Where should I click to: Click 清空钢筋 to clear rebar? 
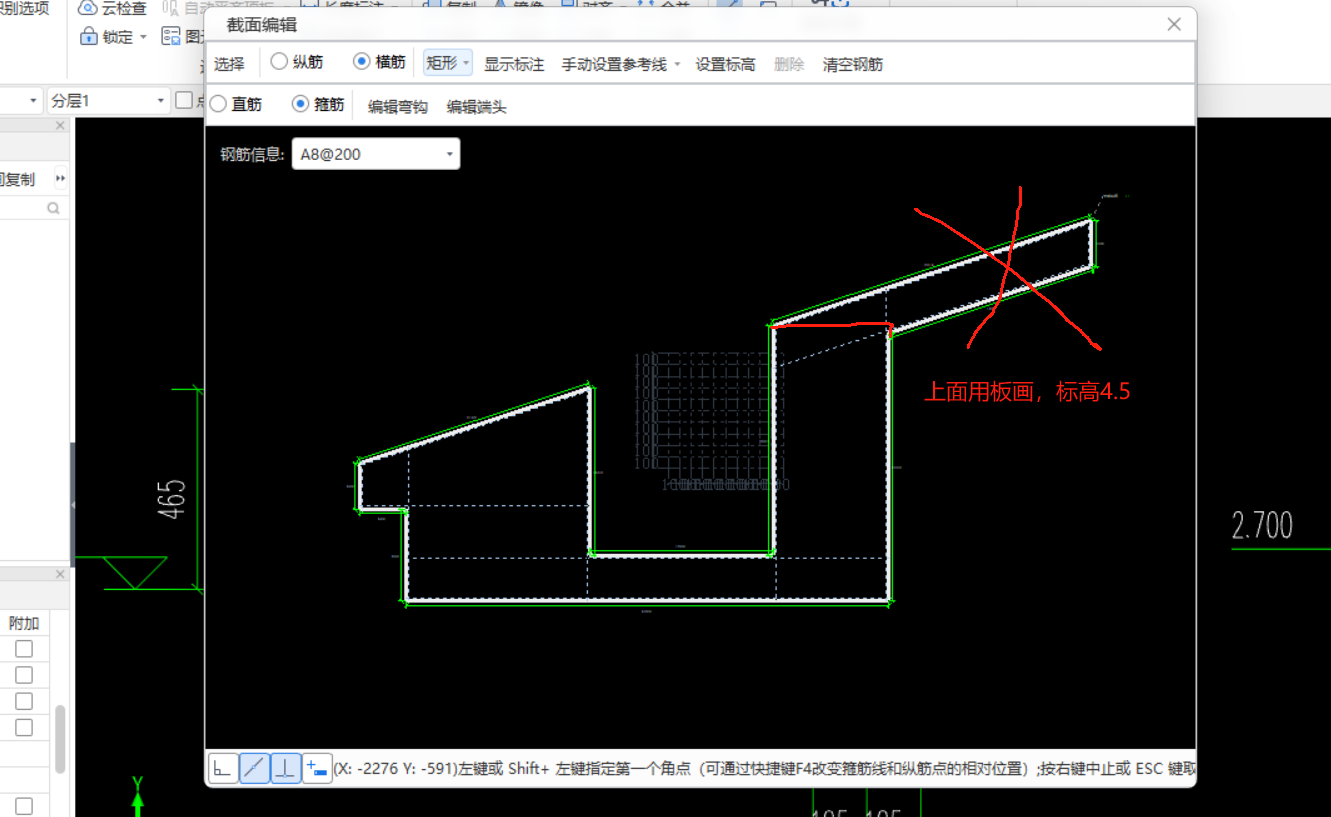tap(853, 64)
